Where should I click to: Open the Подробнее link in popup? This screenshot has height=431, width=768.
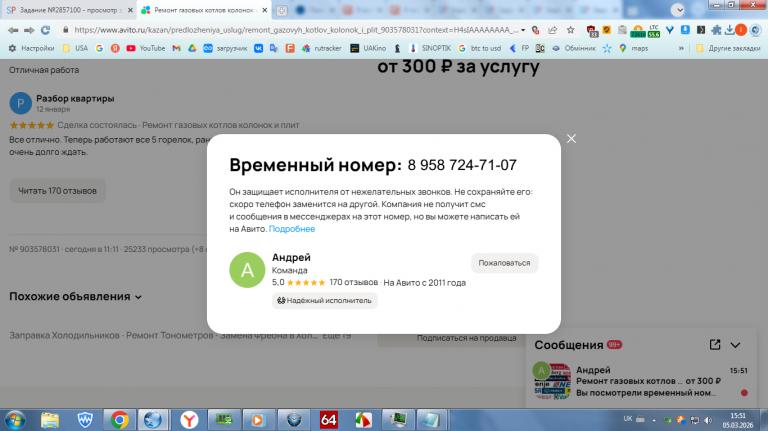point(292,229)
